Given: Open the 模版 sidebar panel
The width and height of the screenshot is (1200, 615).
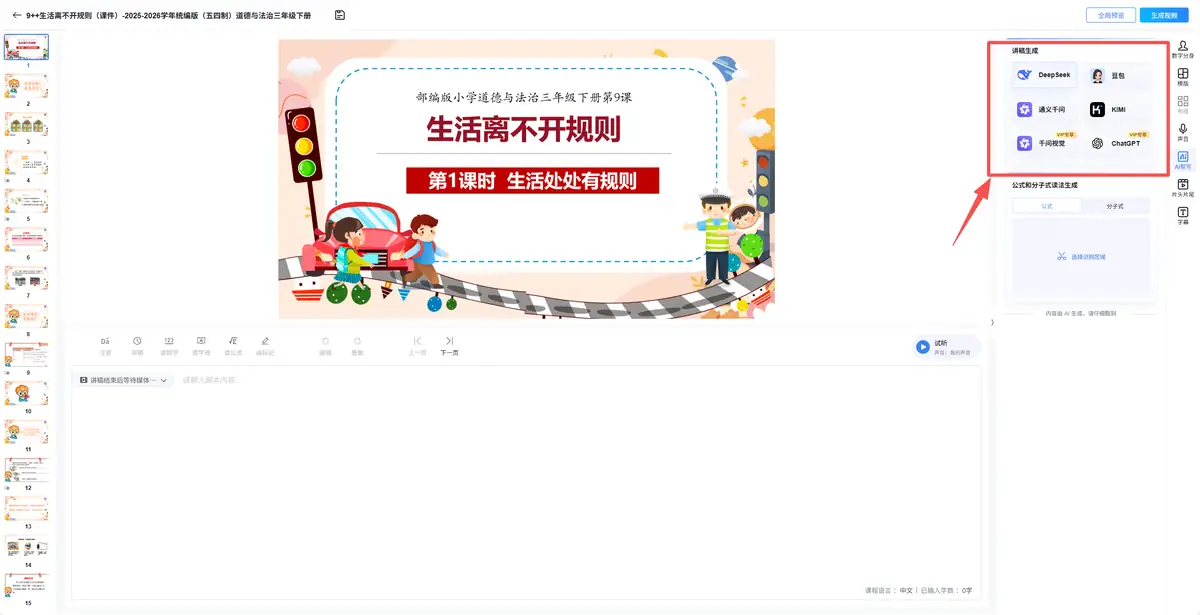Looking at the screenshot, I should coord(1183,77).
